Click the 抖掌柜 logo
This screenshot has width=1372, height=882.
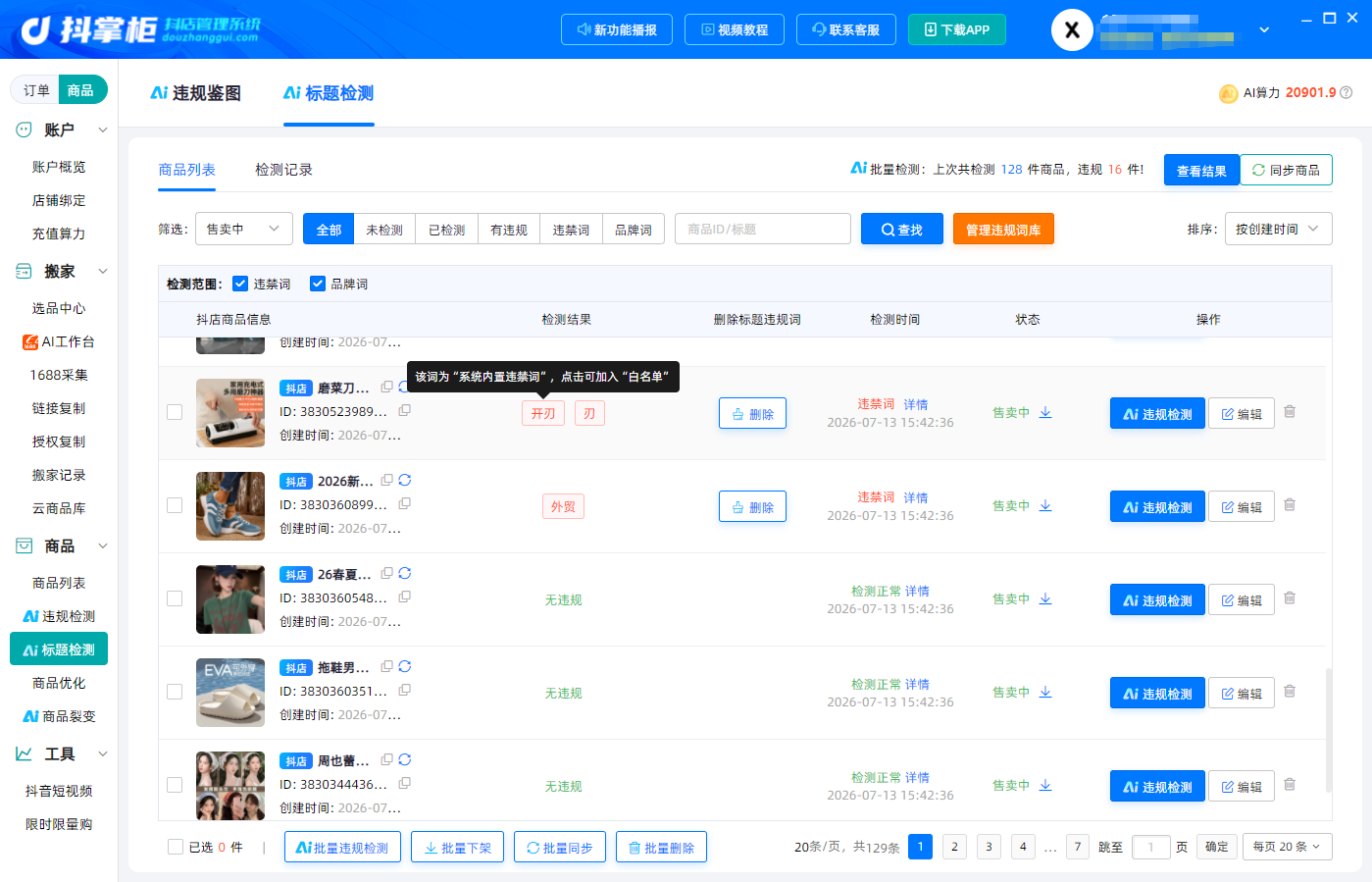[x=140, y=29]
